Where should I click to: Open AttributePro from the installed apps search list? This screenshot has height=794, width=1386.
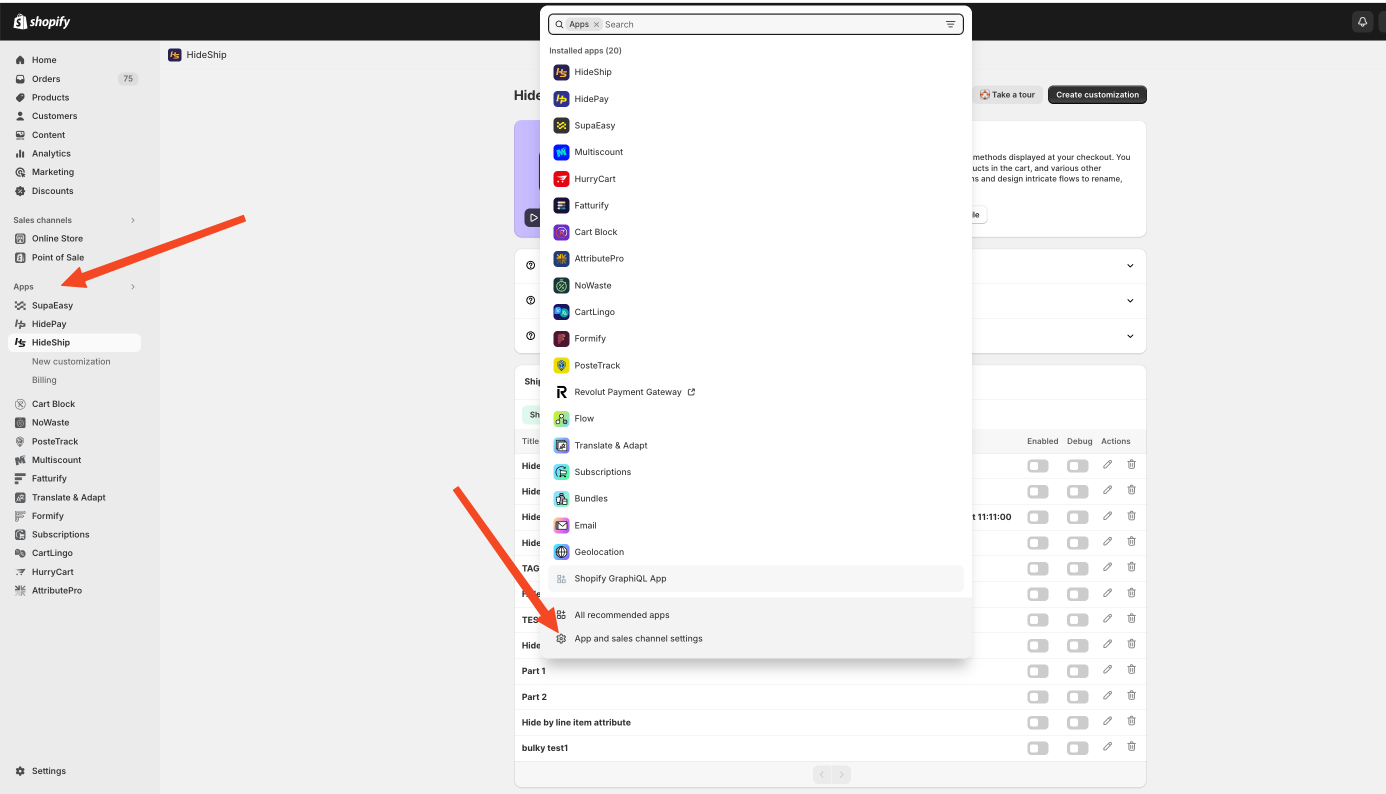(x=756, y=258)
